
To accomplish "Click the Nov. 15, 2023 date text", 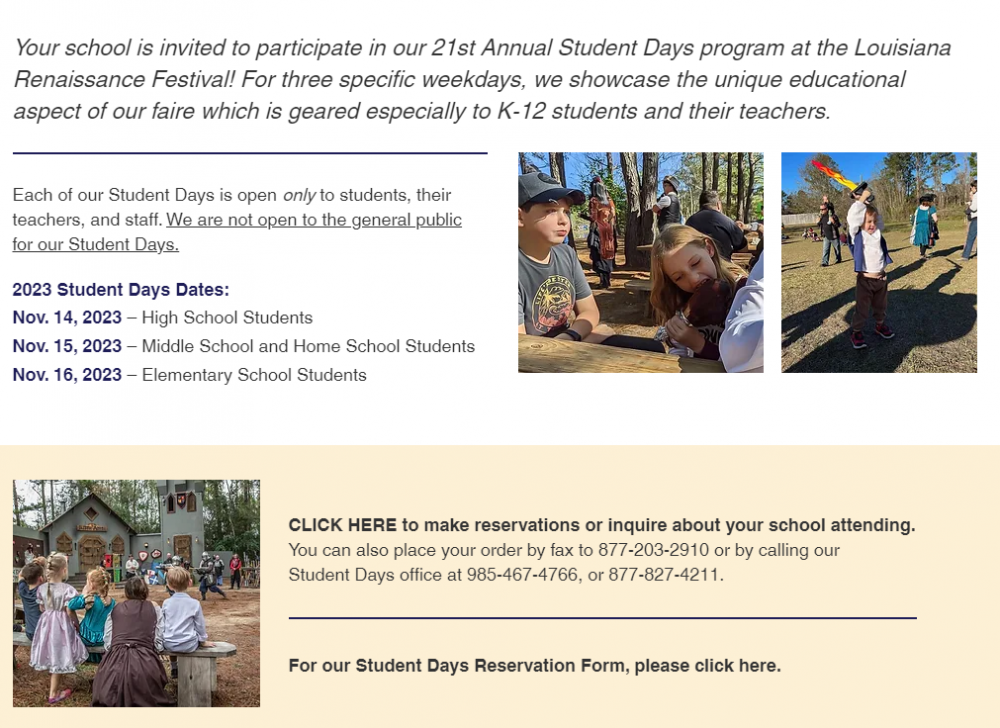I will 67,347.
